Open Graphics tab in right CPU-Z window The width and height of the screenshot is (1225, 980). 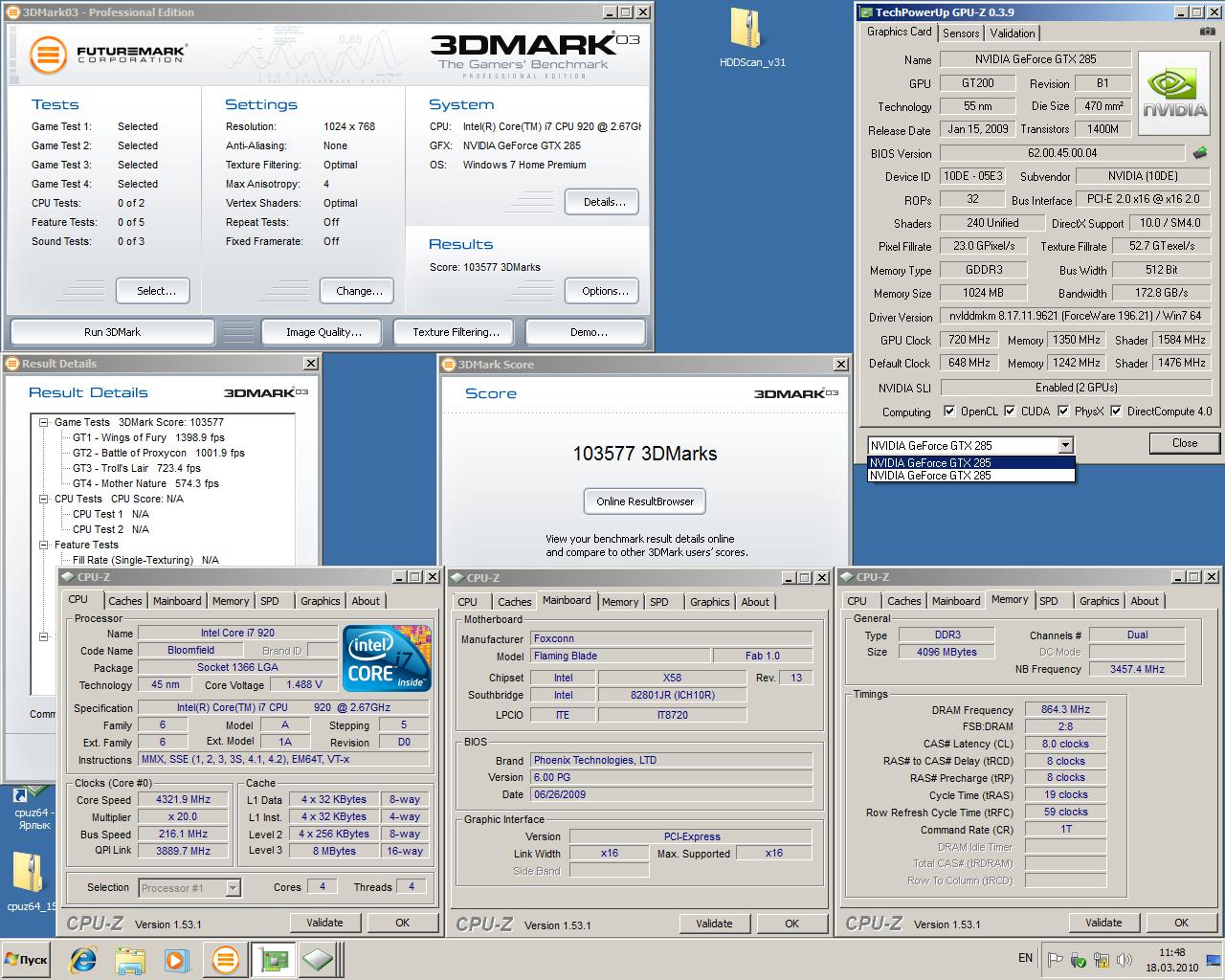pyautogui.click(x=1099, y=601)
